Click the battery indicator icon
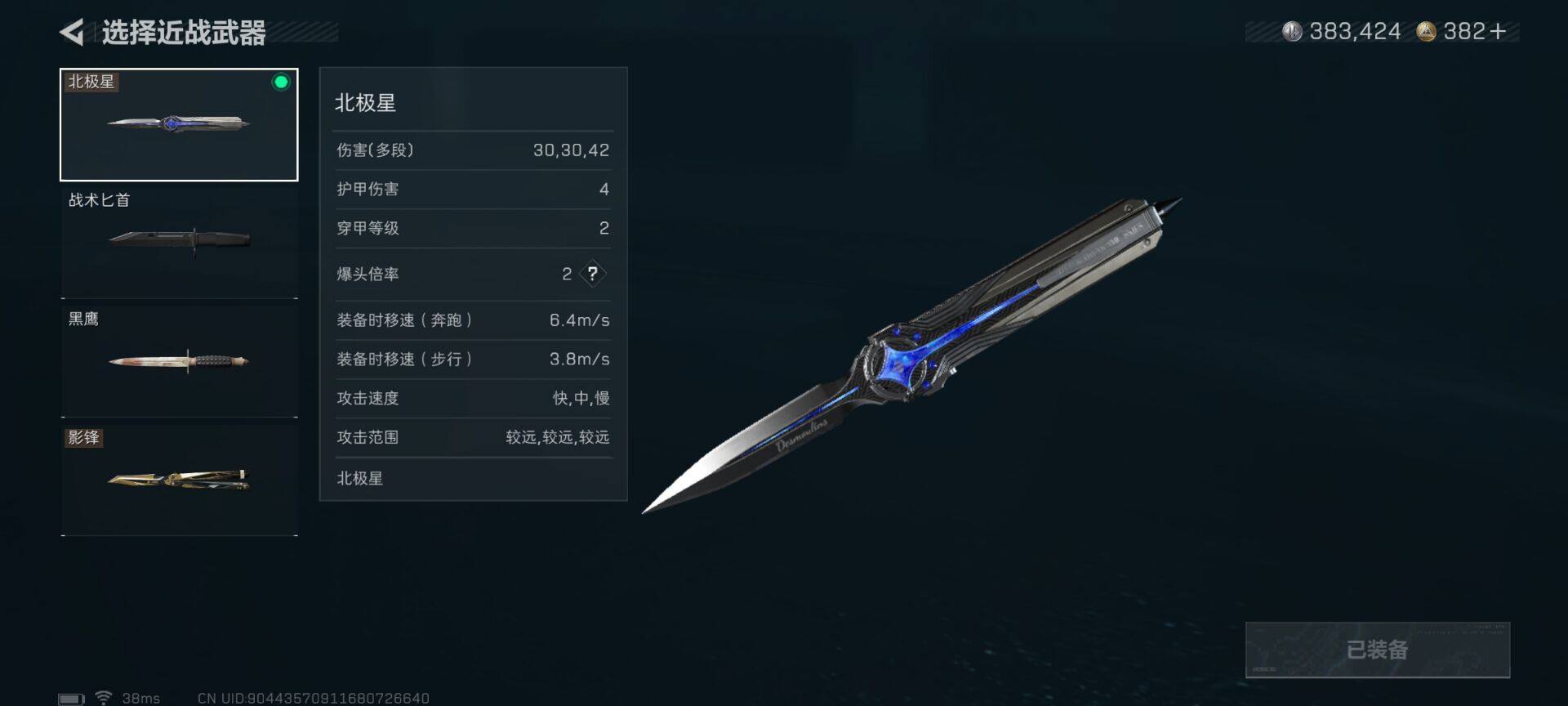1568x706 pixels. pyautogui.click(x=71, y=699)
